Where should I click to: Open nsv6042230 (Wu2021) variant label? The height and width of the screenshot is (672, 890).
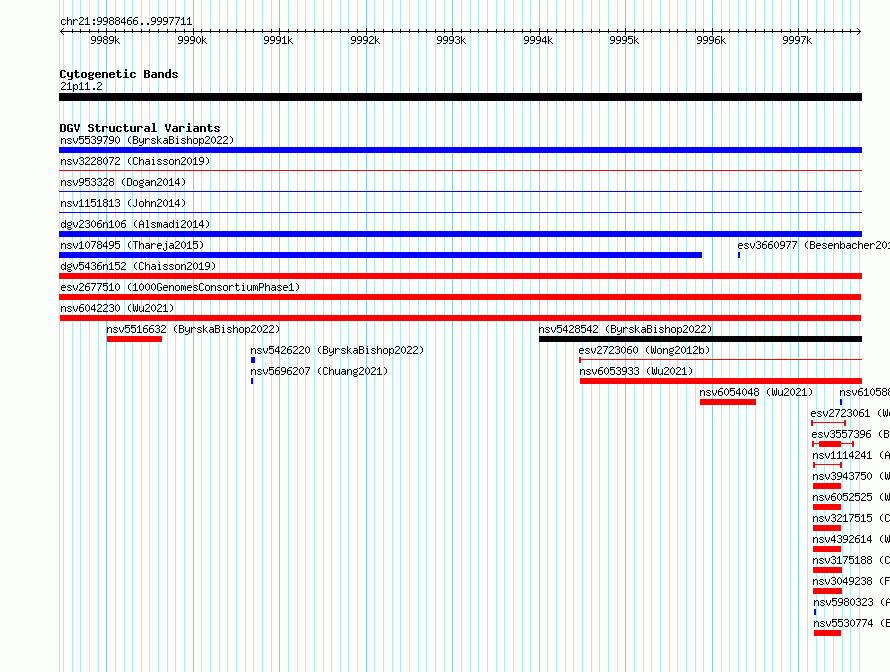(117, 308)
